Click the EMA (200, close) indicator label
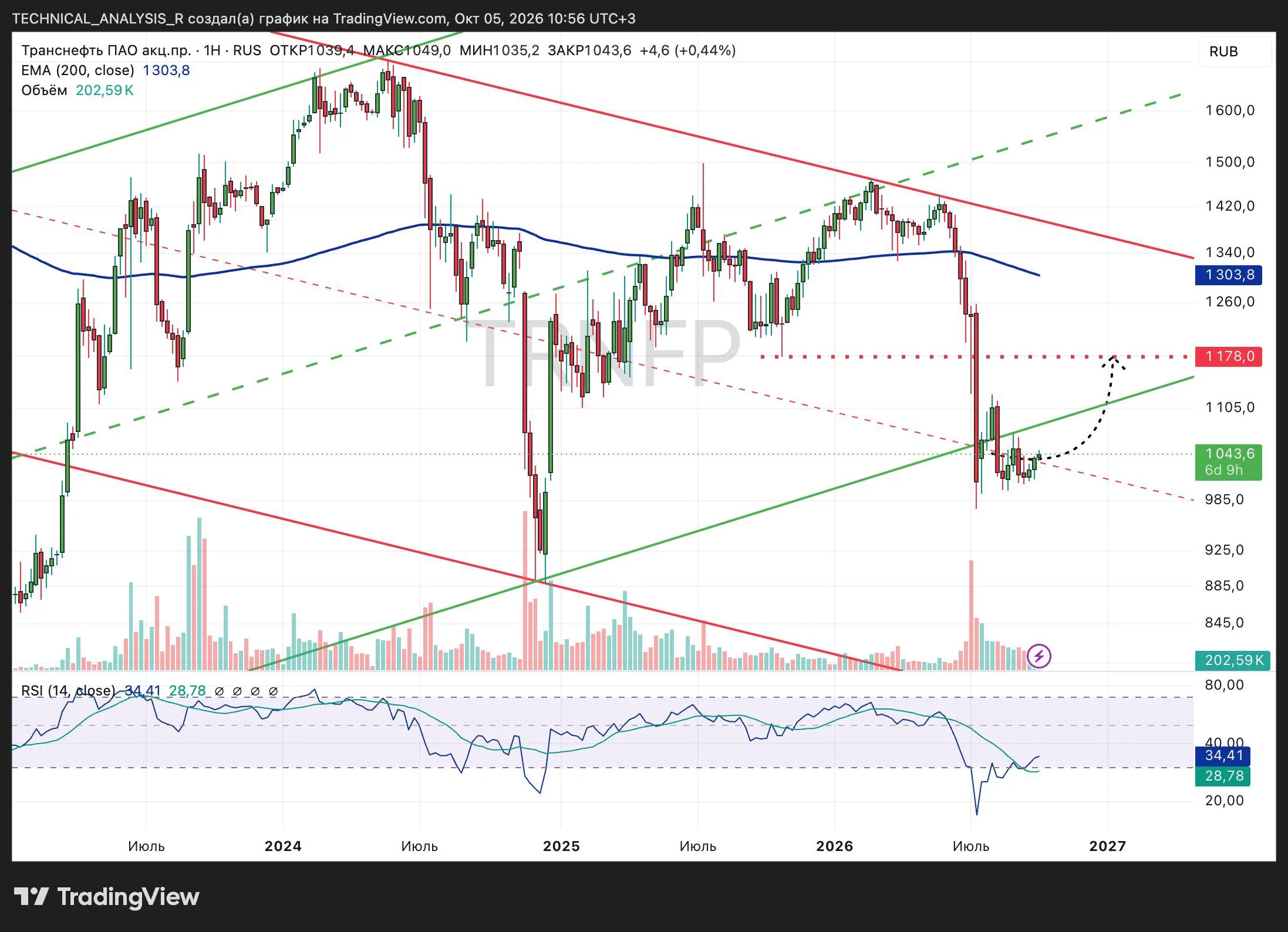 click(77, 70)
